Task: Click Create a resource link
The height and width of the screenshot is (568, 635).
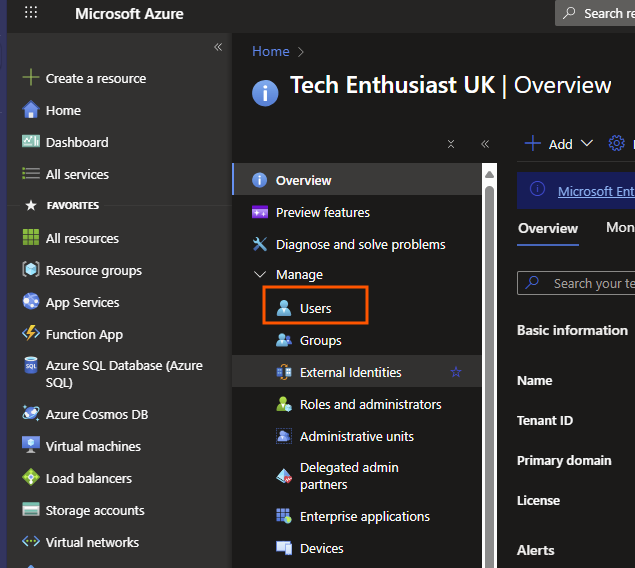Action: [x=96, y=79]
